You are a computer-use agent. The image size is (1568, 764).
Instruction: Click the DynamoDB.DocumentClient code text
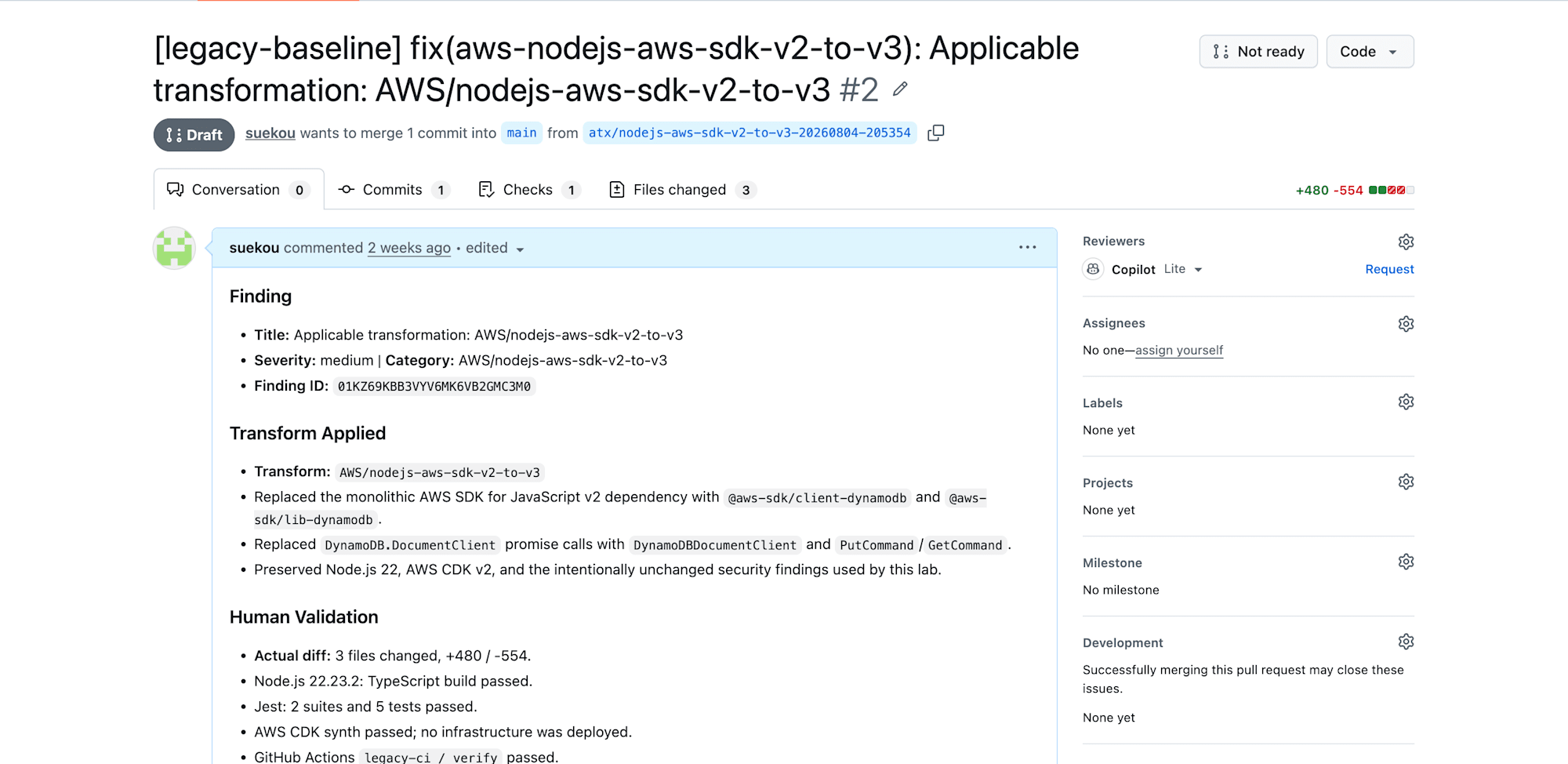tap(410, 545)
